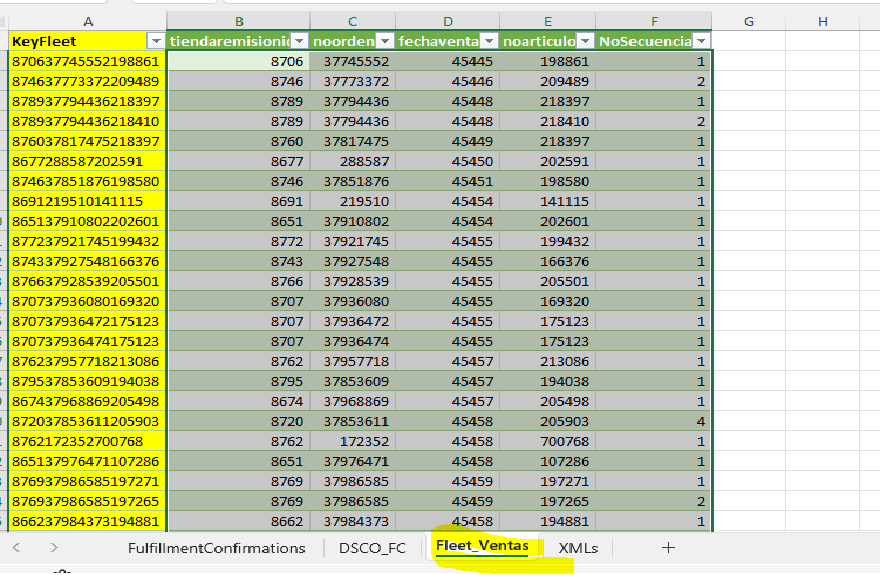Viewport: 881px width, 575px height.
Task: Select fechaventa cell 45445
Action: 447,61
